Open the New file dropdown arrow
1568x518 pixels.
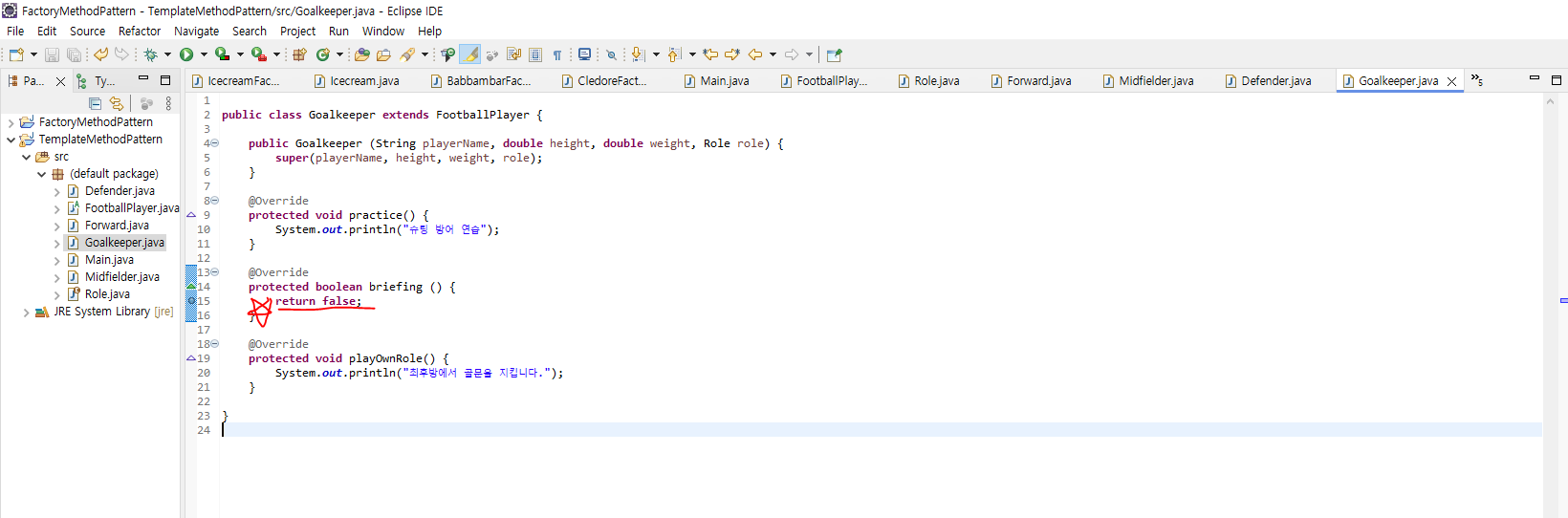coord(33,54)
